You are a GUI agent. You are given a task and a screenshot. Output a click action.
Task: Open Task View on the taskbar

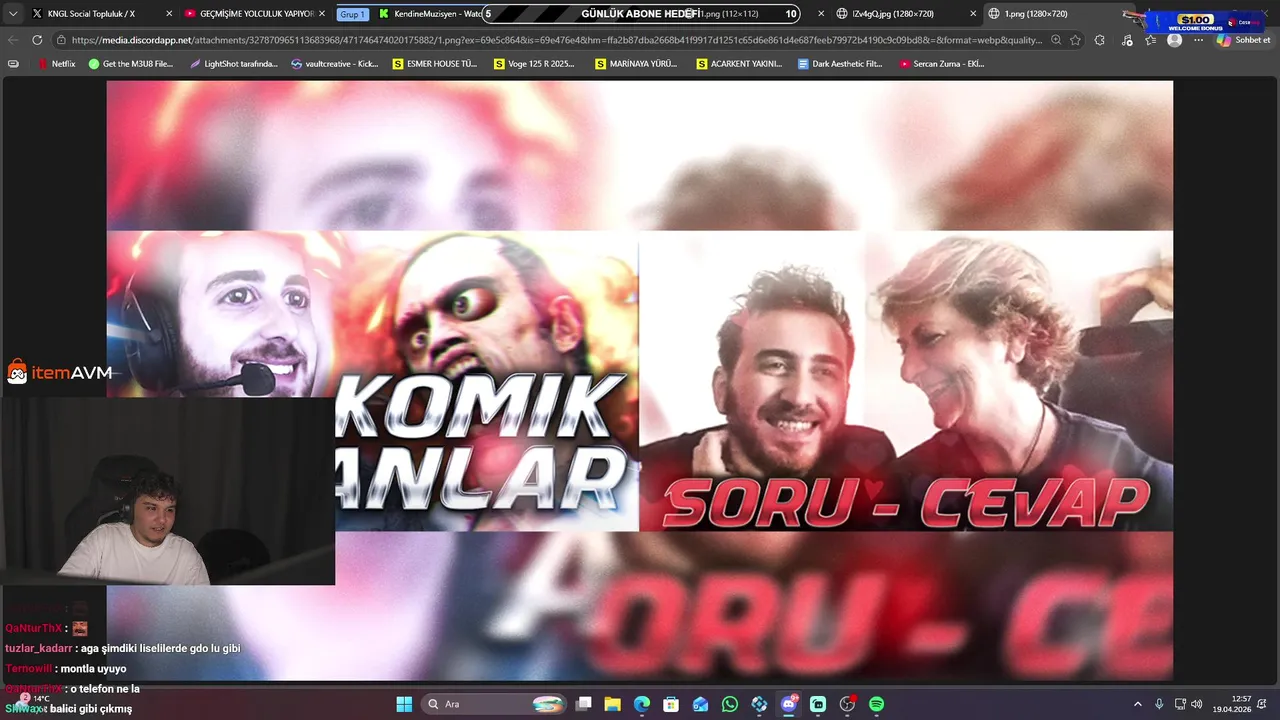(584, 704)
